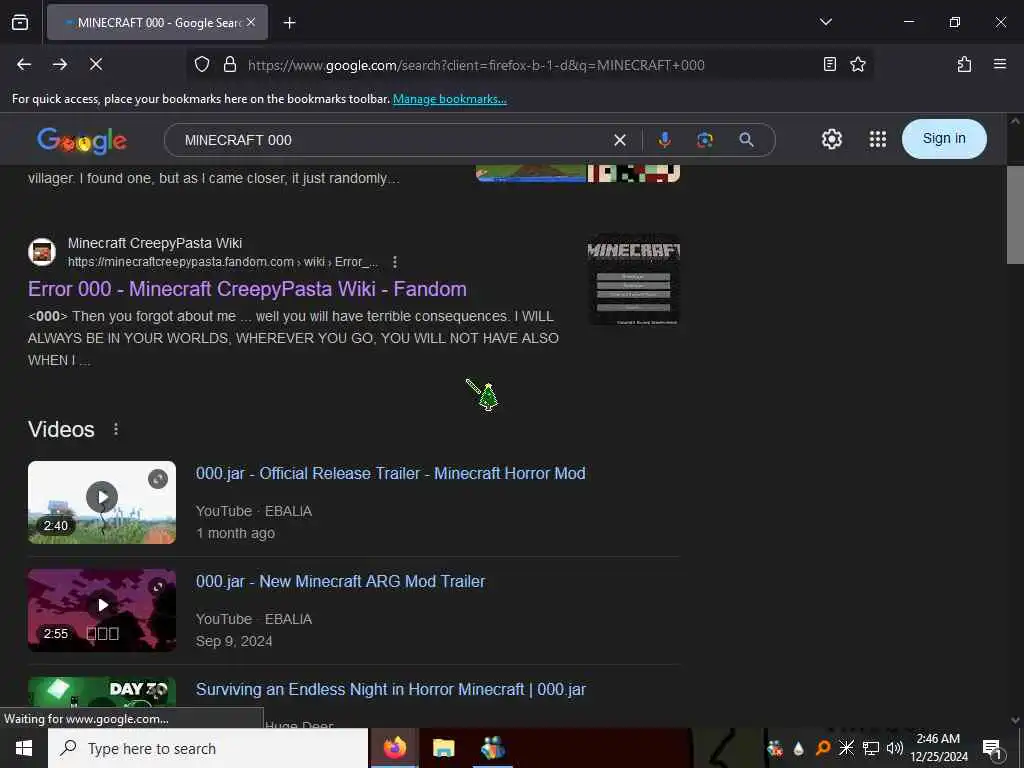Open 000.jar Official Release Trailer link
1024x768 pixels.
[x=391, y=473]
